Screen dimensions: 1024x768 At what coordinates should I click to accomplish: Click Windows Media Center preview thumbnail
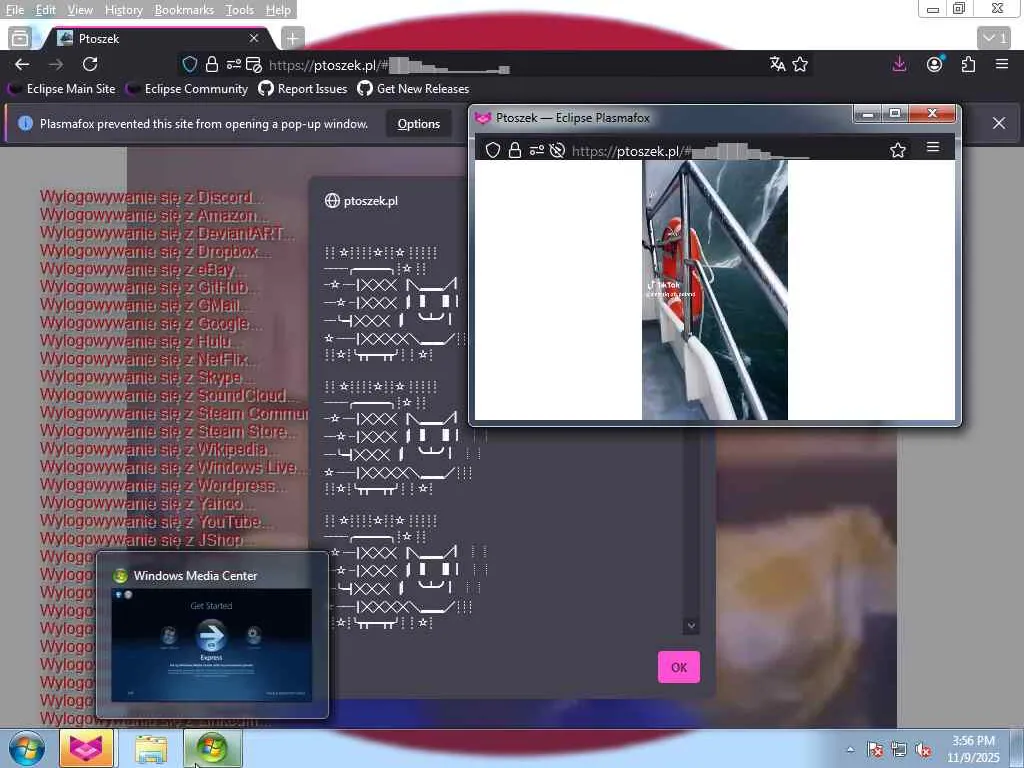212,645
